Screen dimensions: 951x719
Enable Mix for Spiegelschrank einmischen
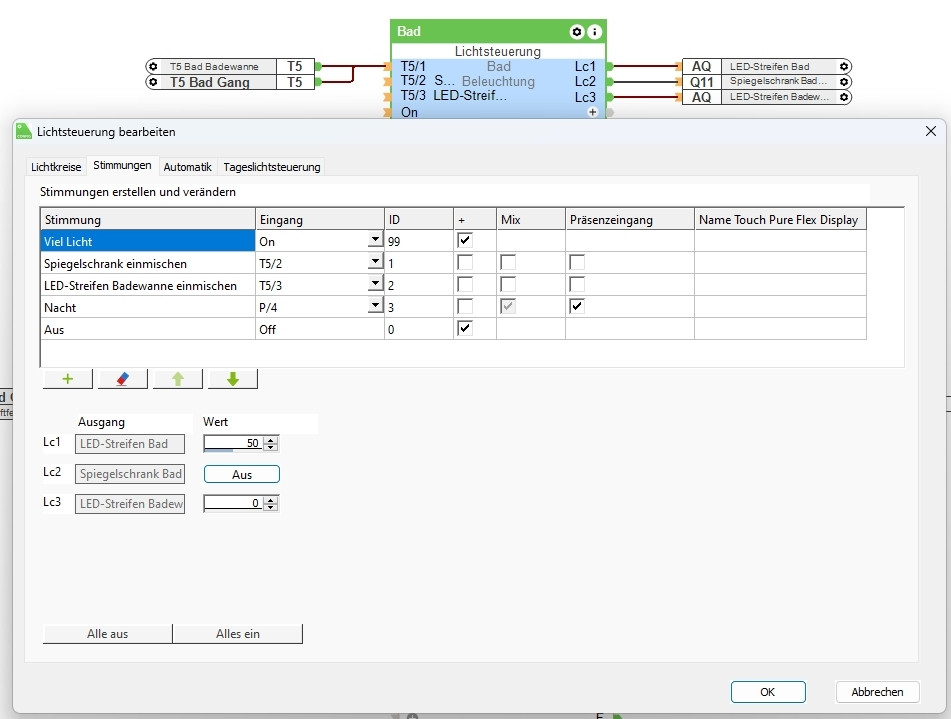tap(510, 262)
